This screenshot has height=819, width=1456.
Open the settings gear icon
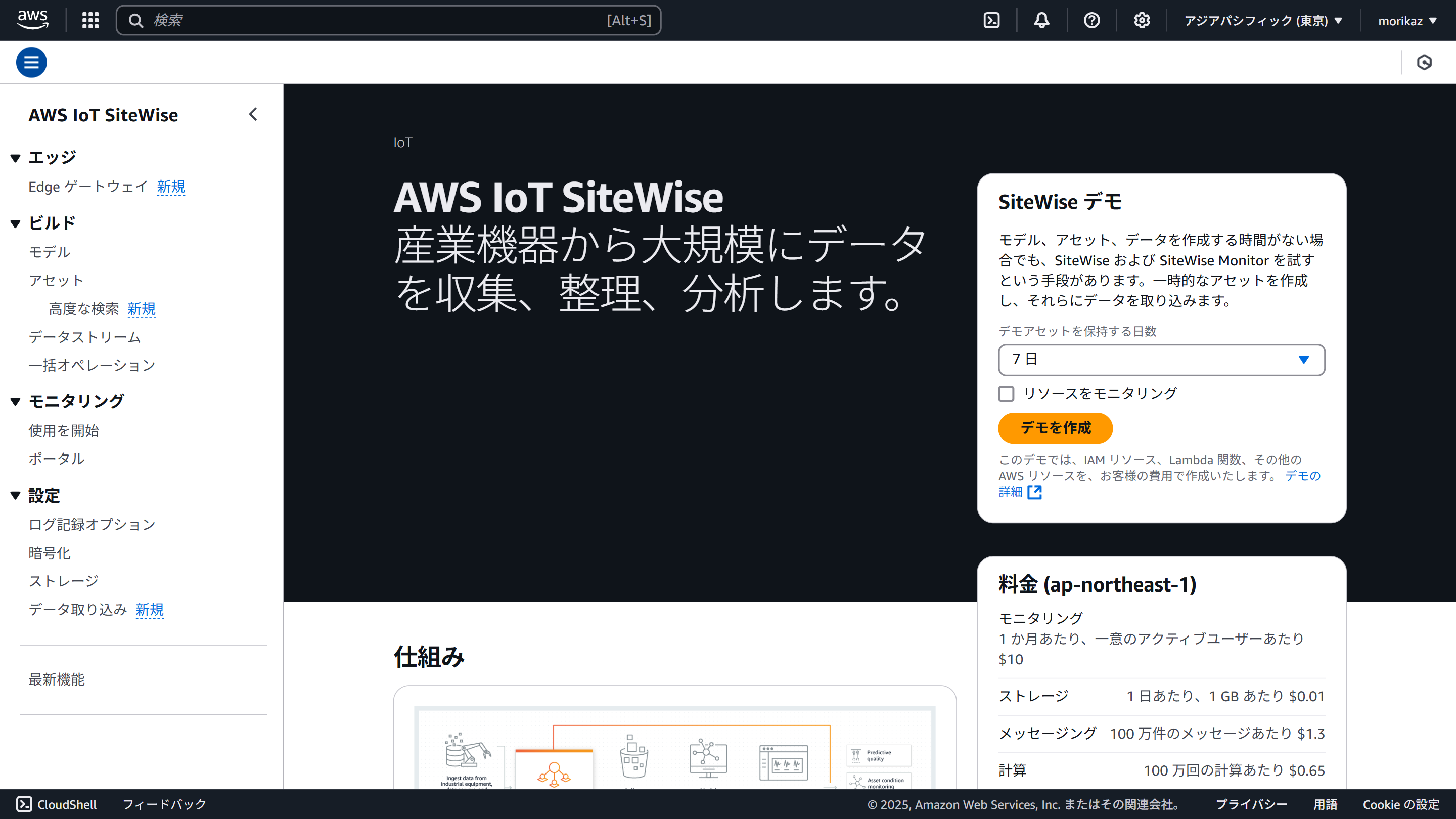tap(1142, 20)
